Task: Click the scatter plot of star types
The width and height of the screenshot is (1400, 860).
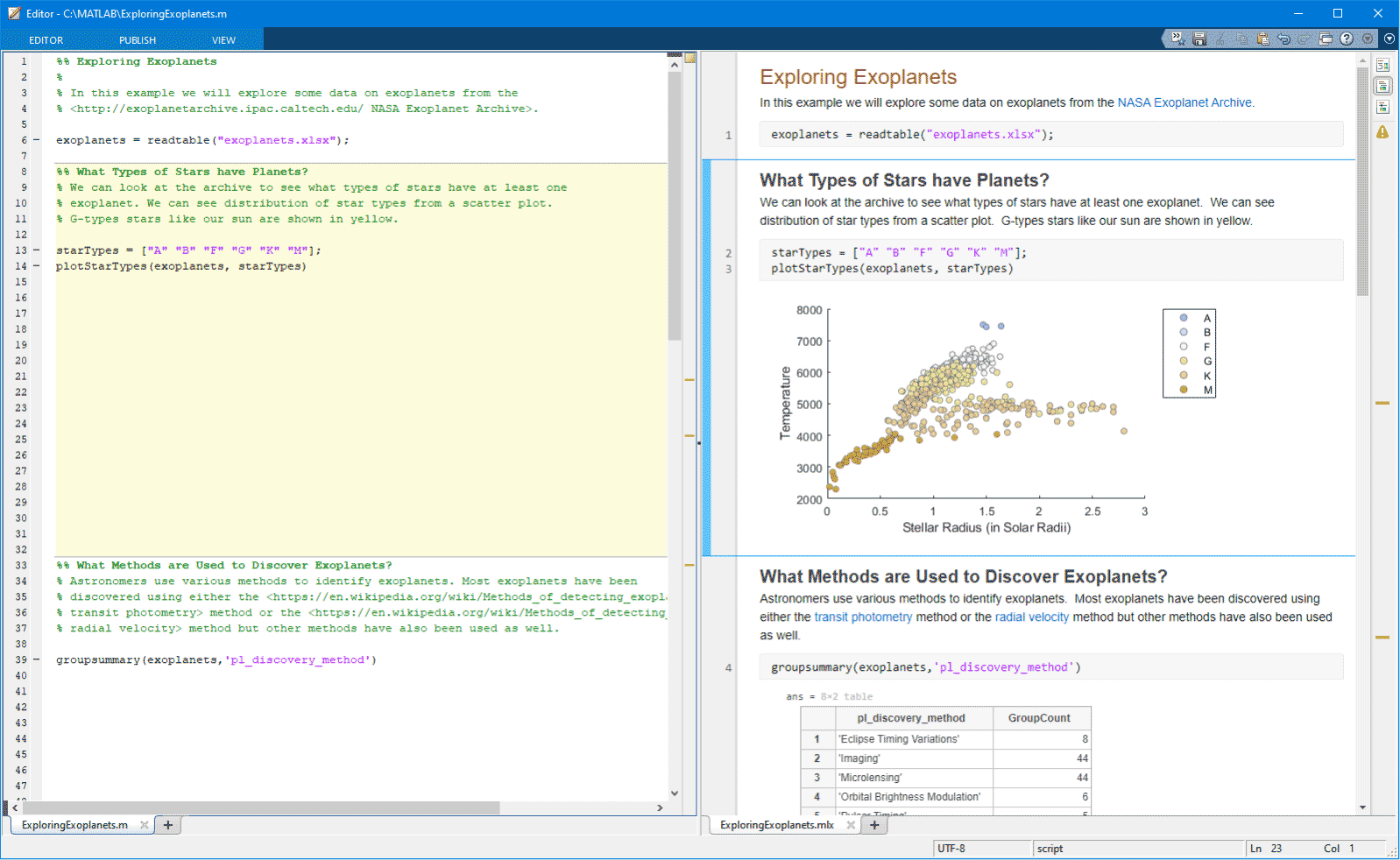Action: point(986,404)
